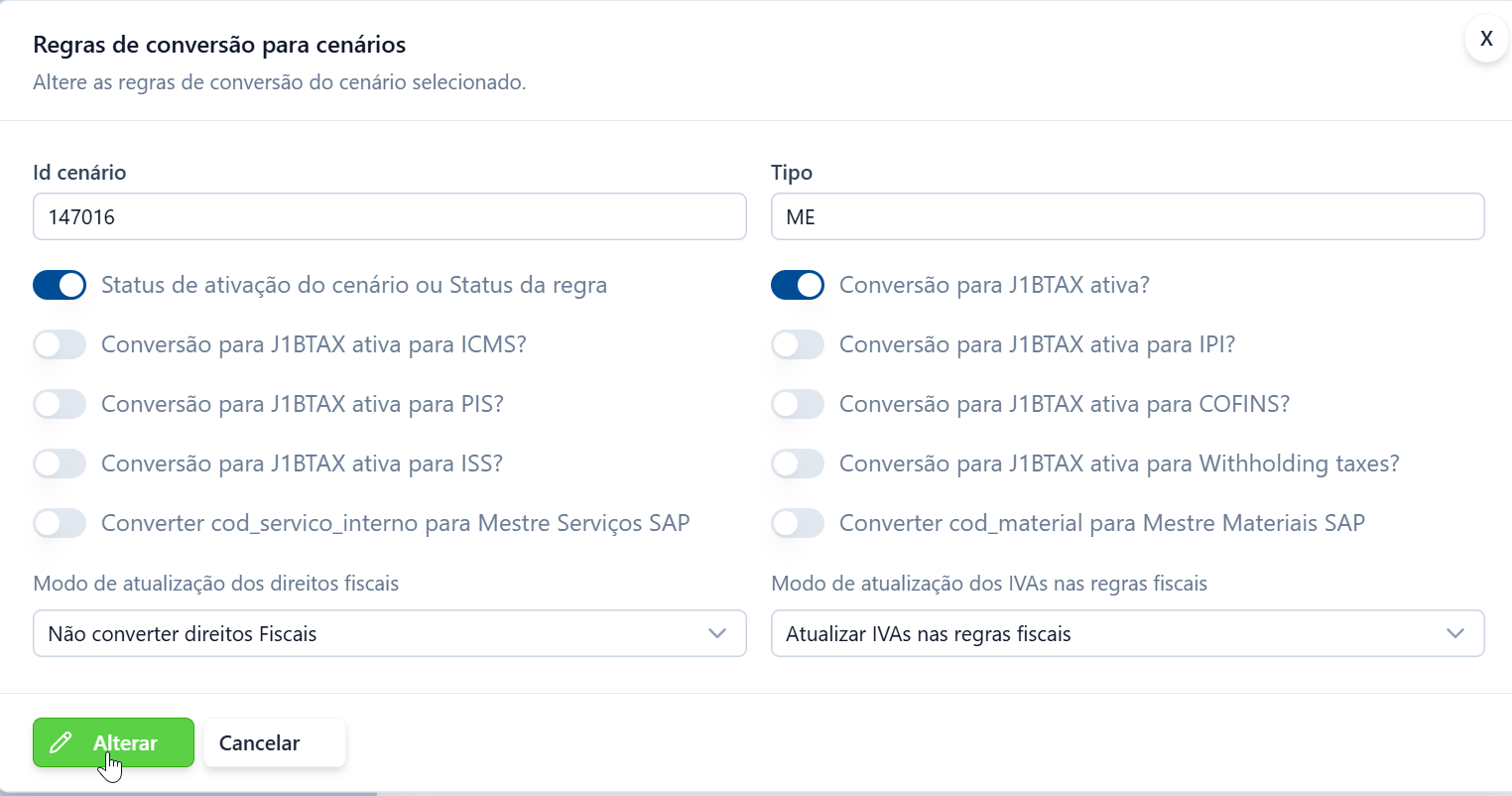The image size is (1512, 796).
Task: Click the pencil icon on the Alterar button
Action: coord(61,742)
